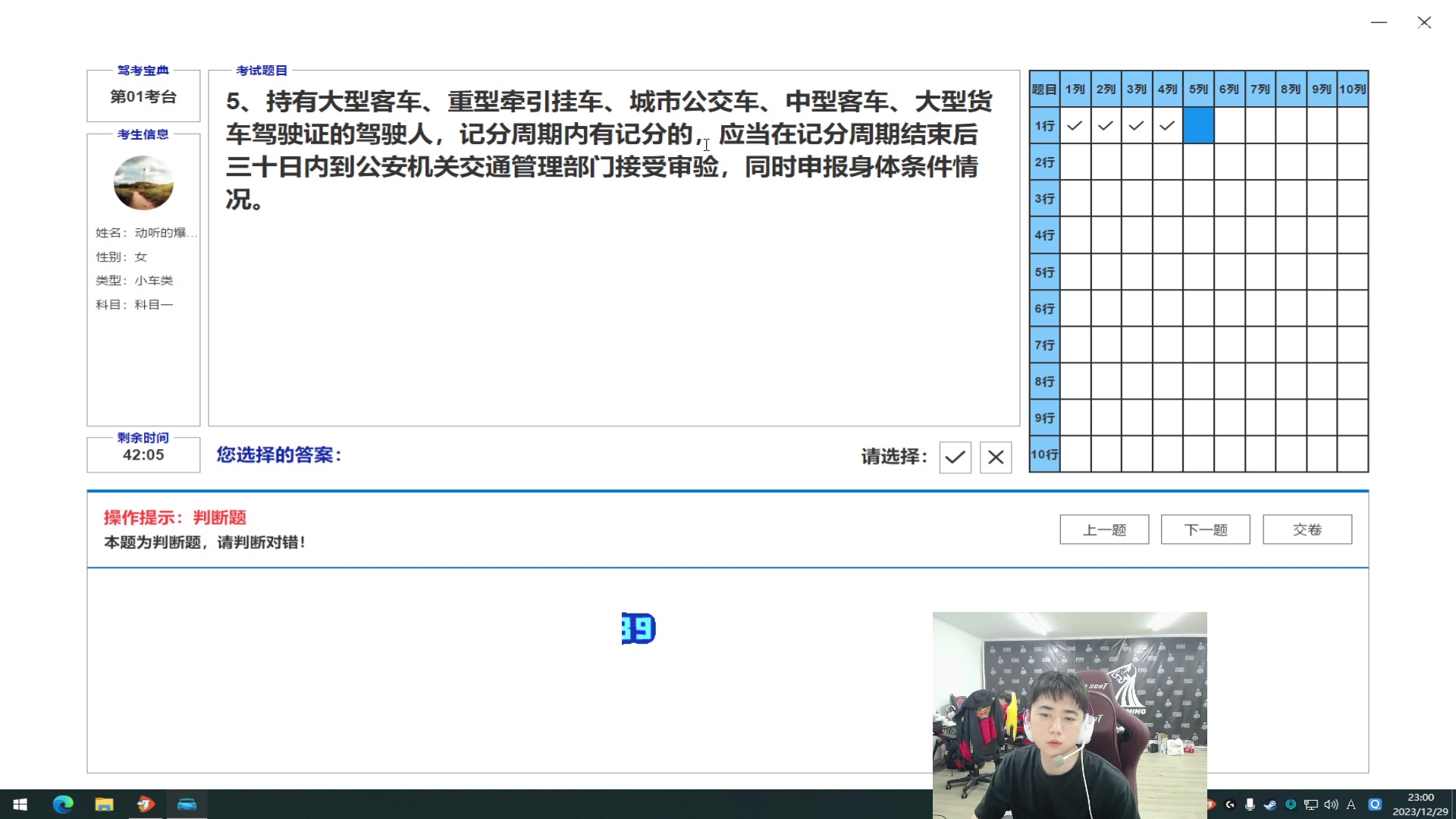Click the answered checkmark in column 1列 row 1行
The height and width of the screenshot is (819, 1456).
pyautogui.click(x=1075, y=125)
